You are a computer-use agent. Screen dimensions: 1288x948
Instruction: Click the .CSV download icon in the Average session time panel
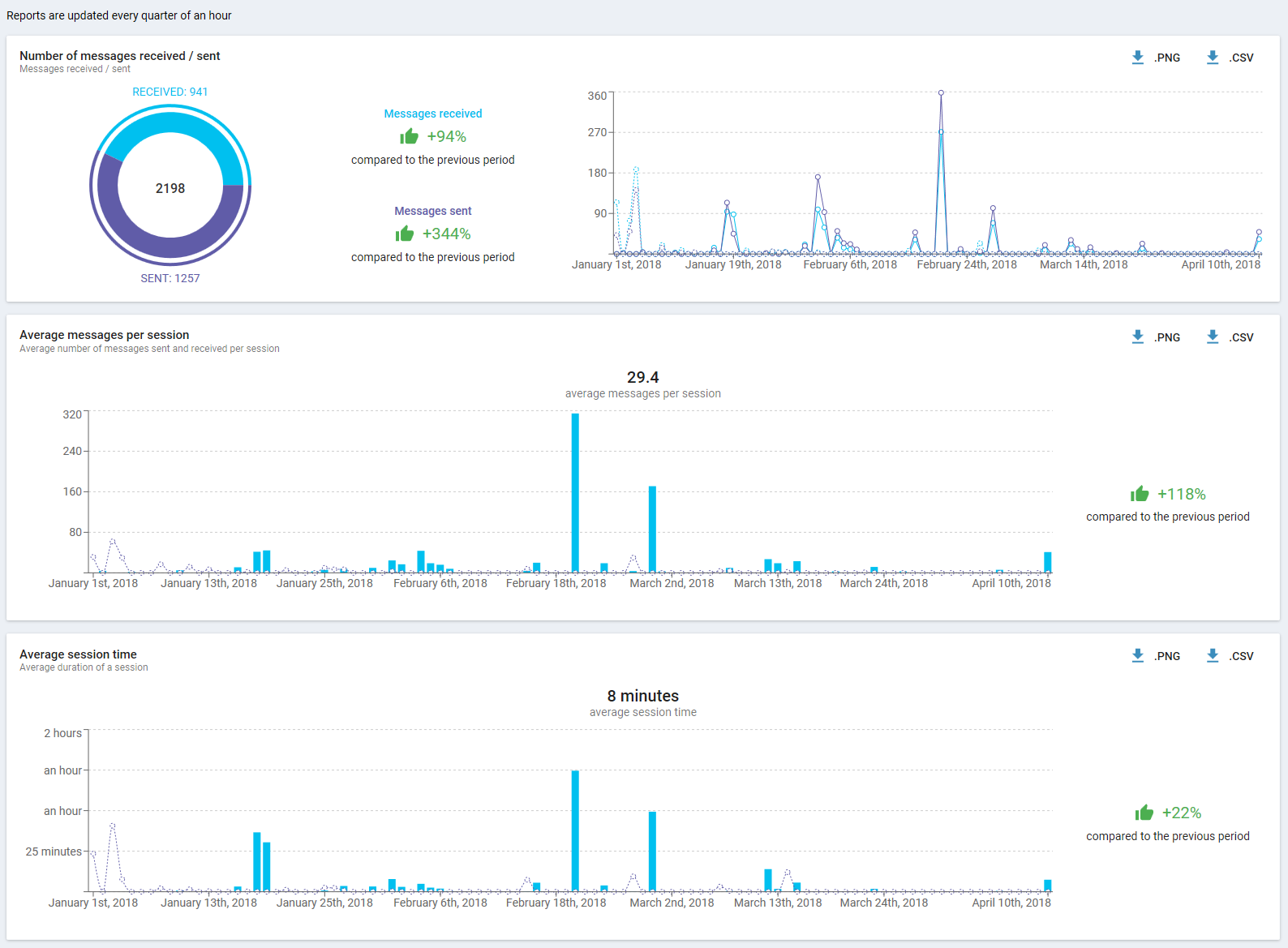(1213, 656)
